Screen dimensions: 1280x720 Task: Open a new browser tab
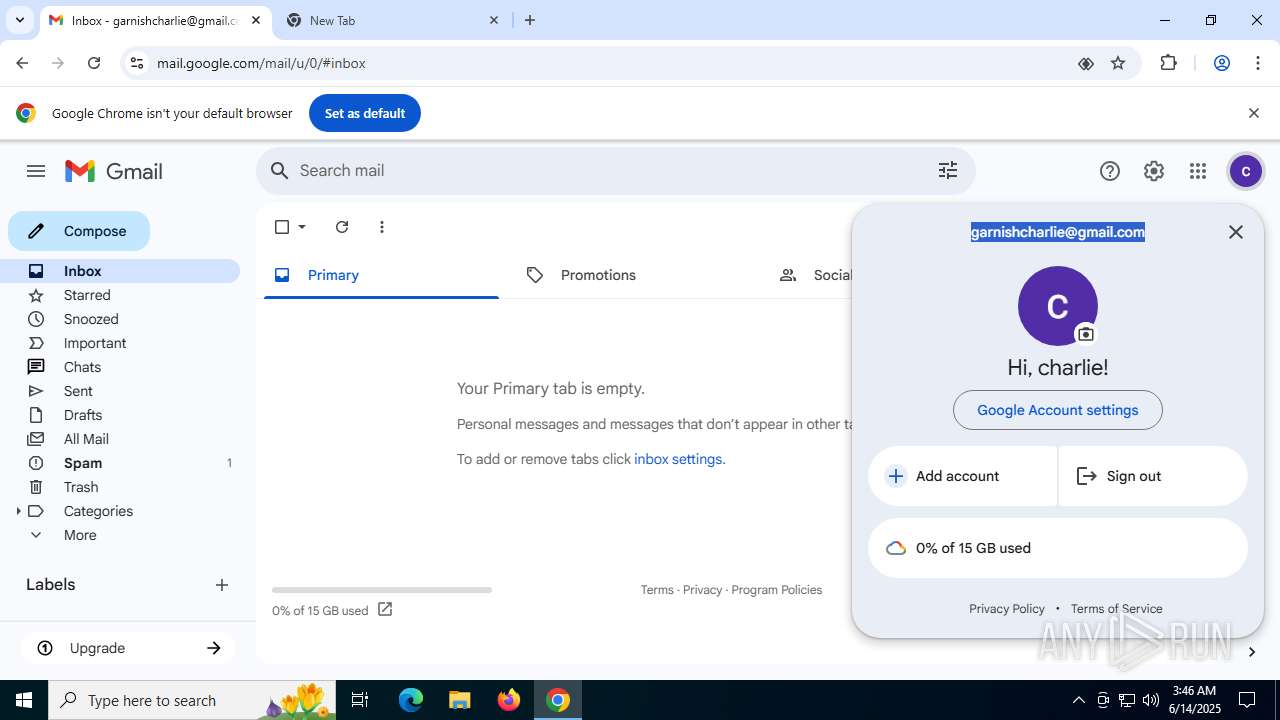click(530, 20)
